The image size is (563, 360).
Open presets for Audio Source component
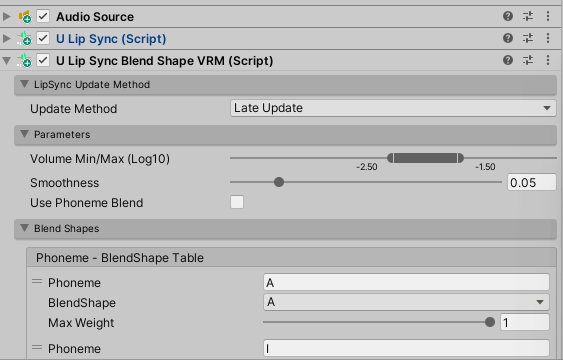(528, 16)
